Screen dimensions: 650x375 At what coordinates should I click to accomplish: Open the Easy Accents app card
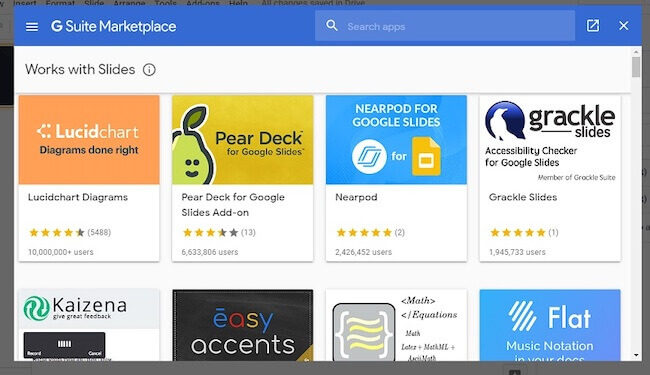(243, 325)
